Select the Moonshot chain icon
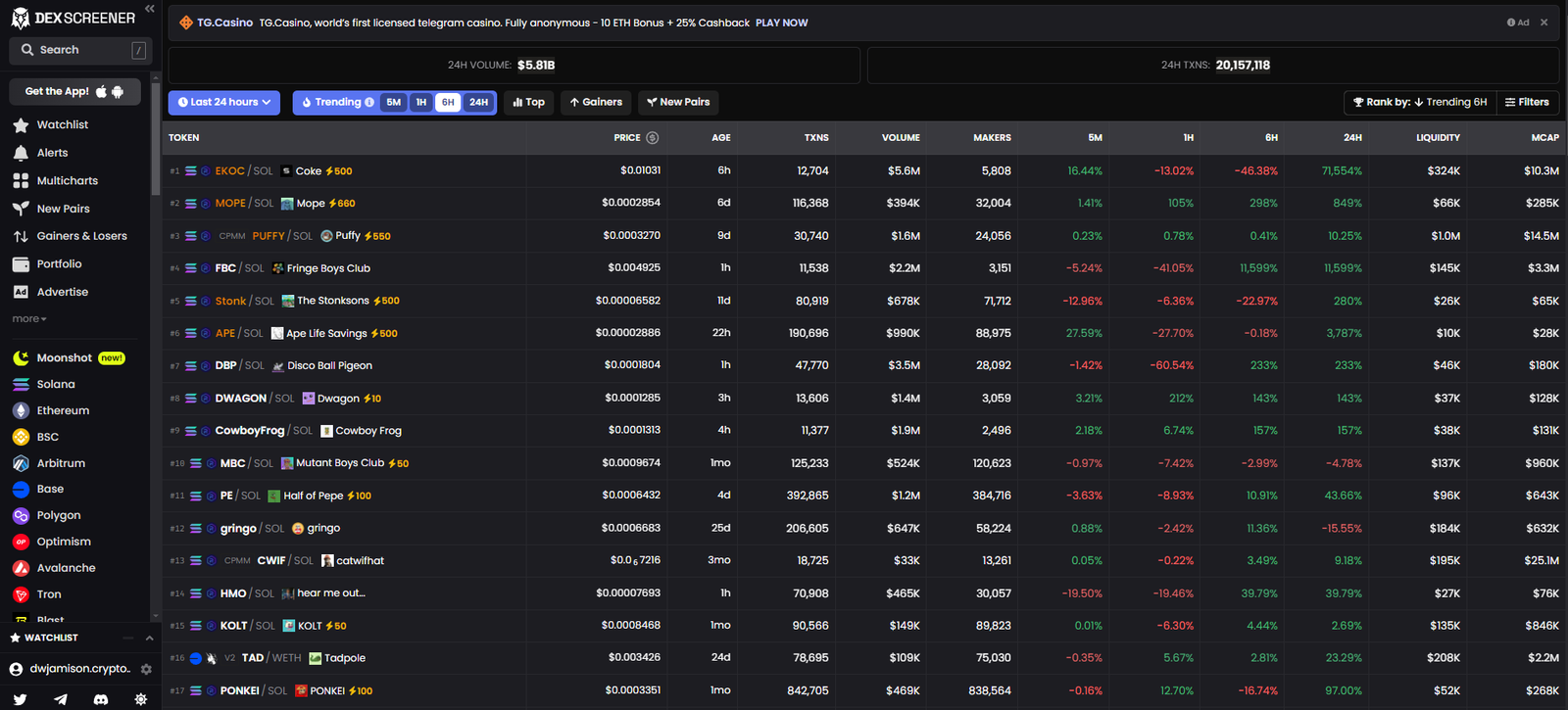Screen dimensions: 1568x710 click(21, 358)
